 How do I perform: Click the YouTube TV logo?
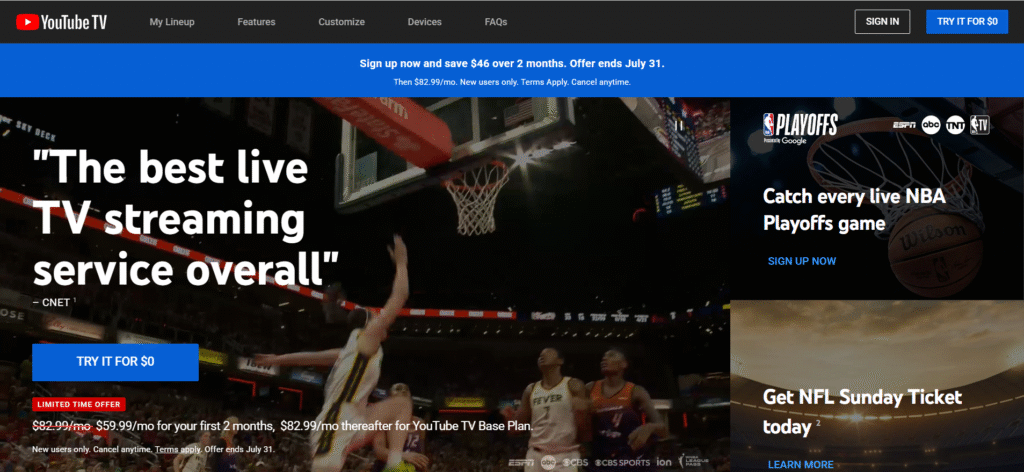pos(61,22)
